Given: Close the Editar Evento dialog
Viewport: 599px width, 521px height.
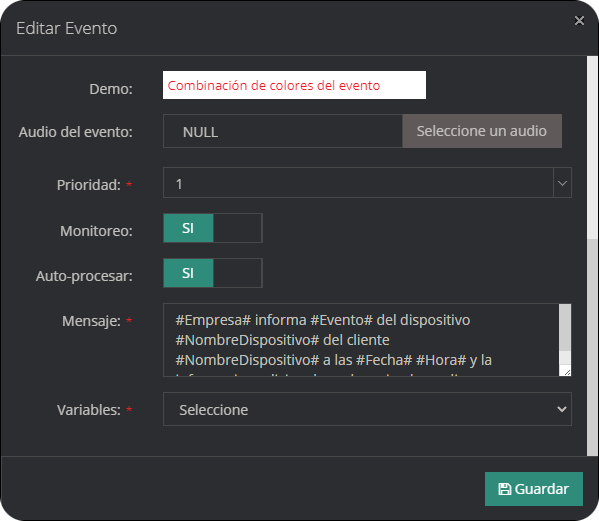Looking at the screenshot, I should pos(579,21).
